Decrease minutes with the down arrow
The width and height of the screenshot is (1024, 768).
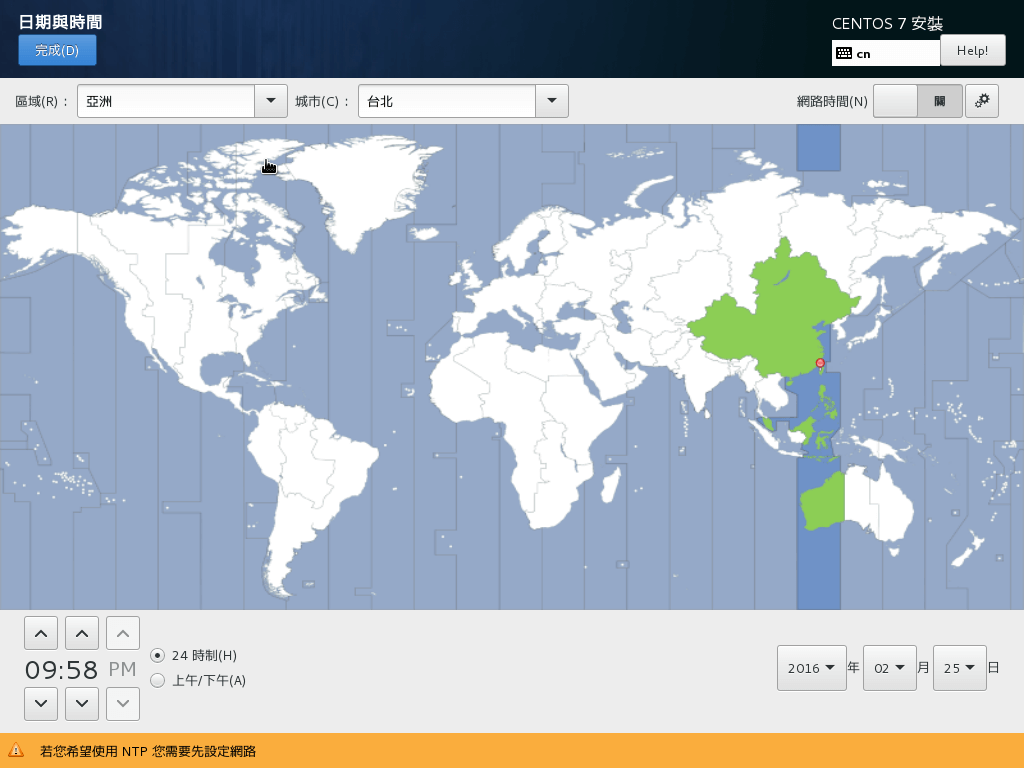click(82, 703)
